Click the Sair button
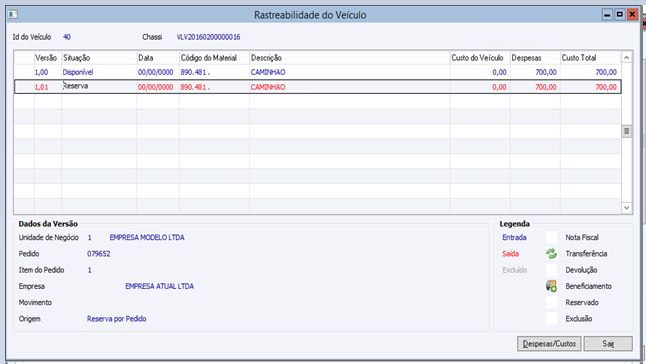The width and height of the screenshot is (646, 364). (608, 343)
